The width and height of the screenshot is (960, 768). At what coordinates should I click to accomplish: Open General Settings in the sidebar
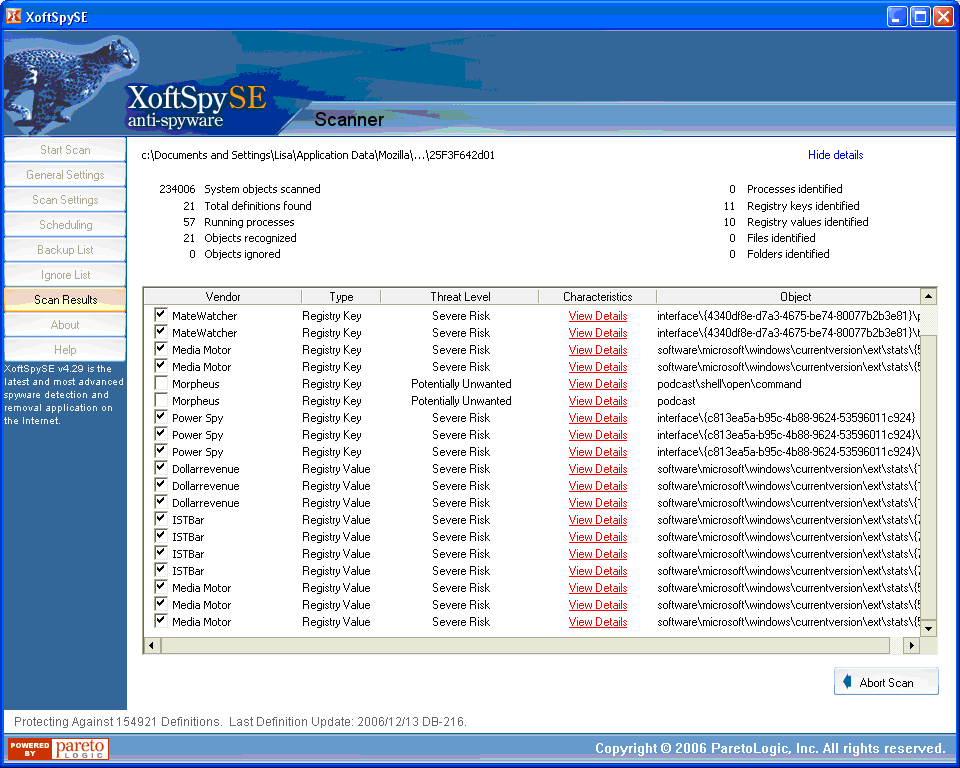[65, 175]
